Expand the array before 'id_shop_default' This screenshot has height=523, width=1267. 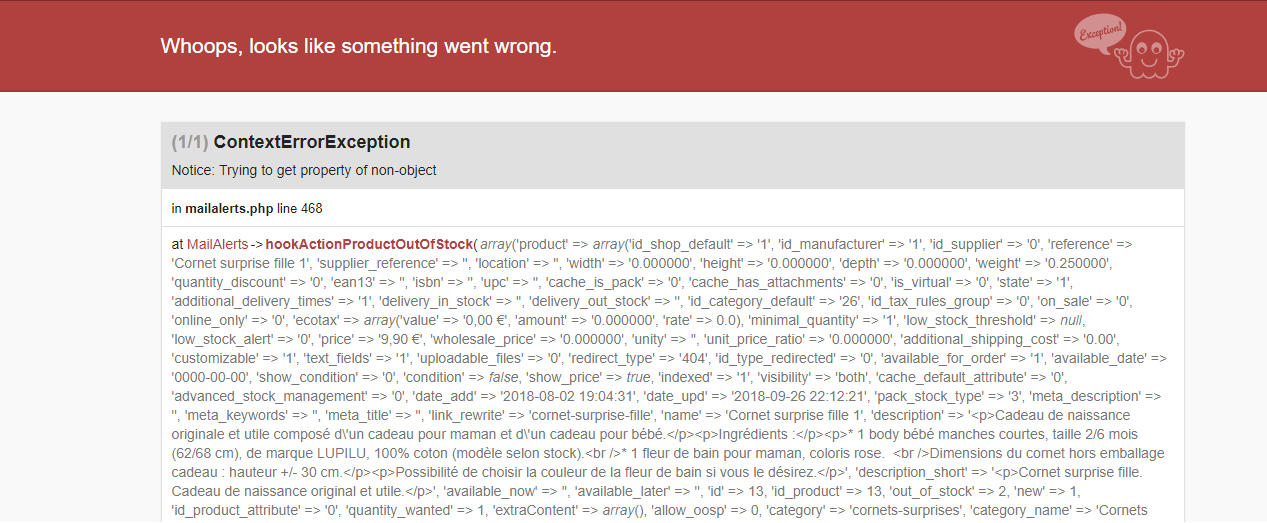click(607, 244)
